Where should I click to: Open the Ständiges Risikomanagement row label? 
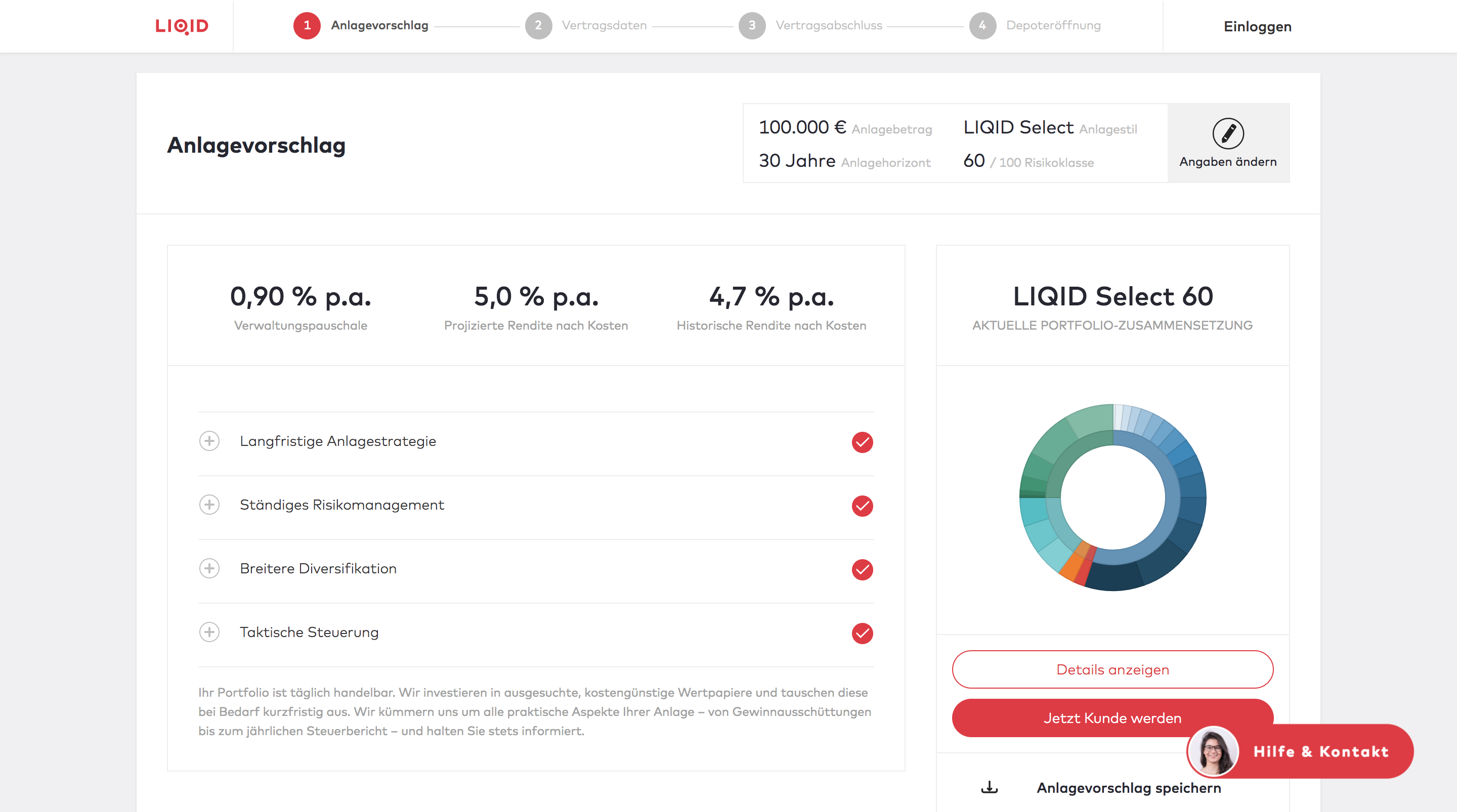(341, 505)
